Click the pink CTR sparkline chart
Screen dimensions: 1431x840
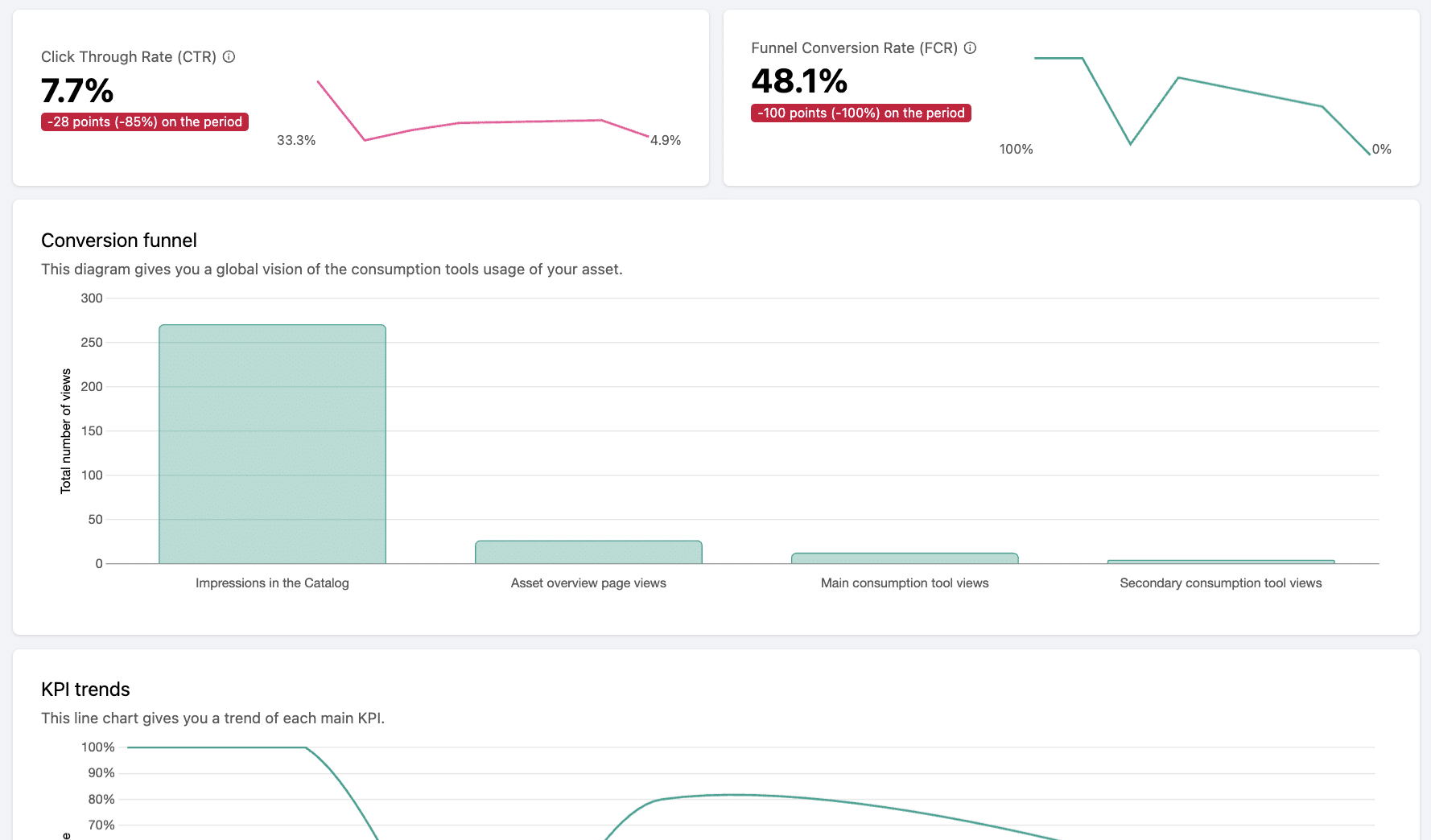(483, 122)
